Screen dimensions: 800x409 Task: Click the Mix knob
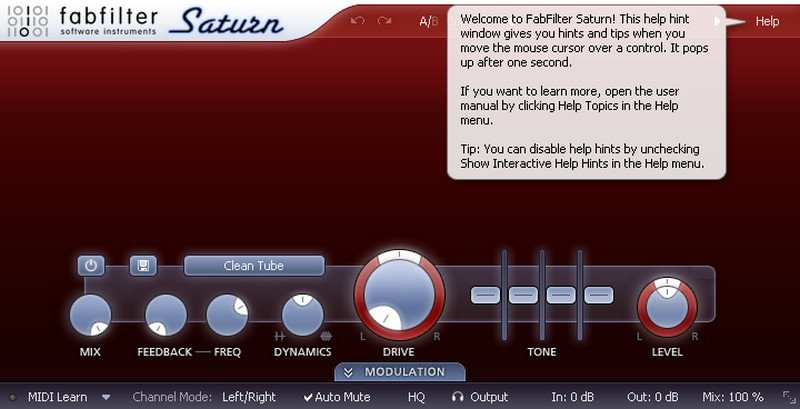(x=91, y=315)
